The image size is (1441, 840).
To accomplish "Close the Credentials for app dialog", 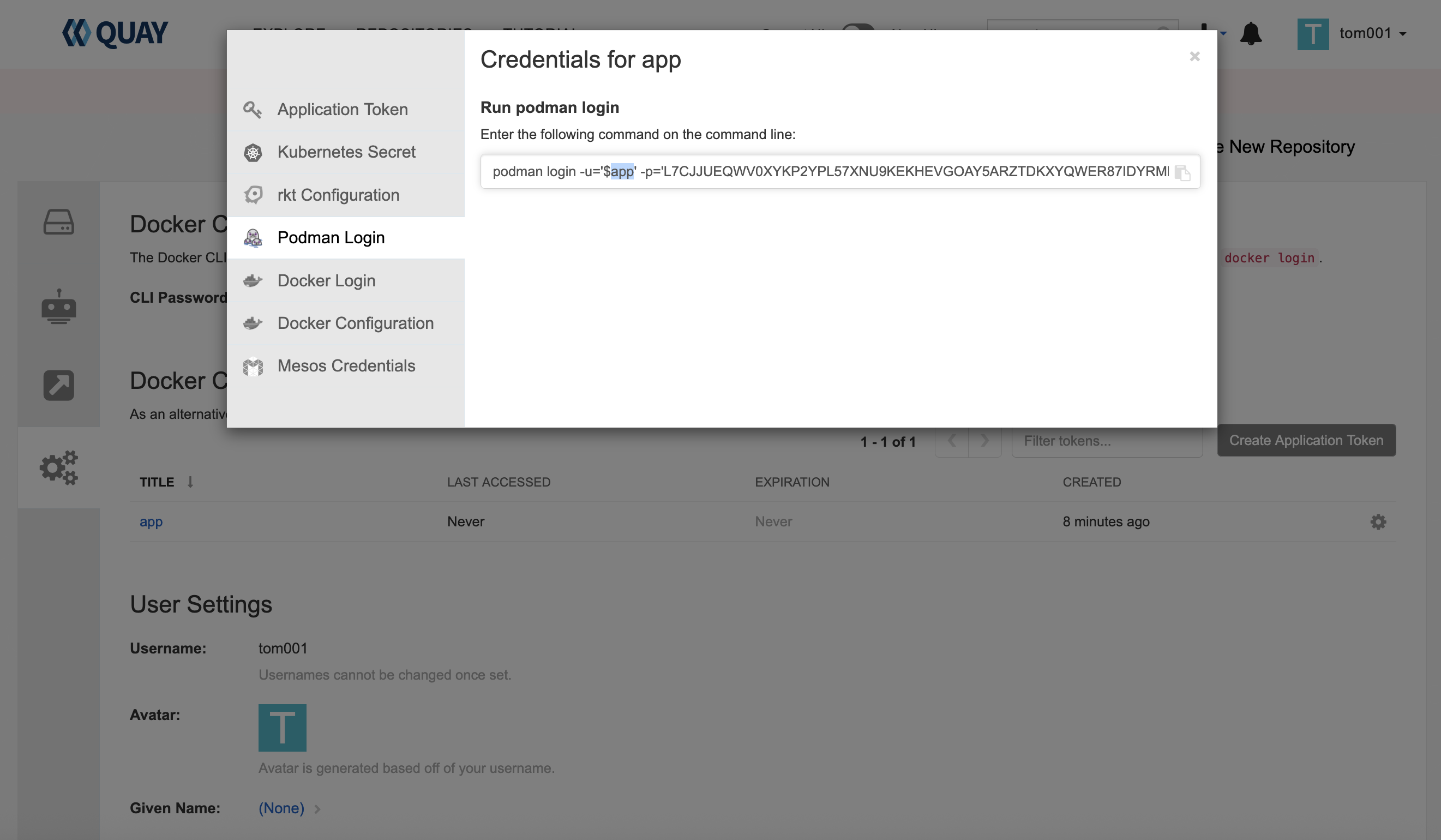I will [x=1194, y=56].
